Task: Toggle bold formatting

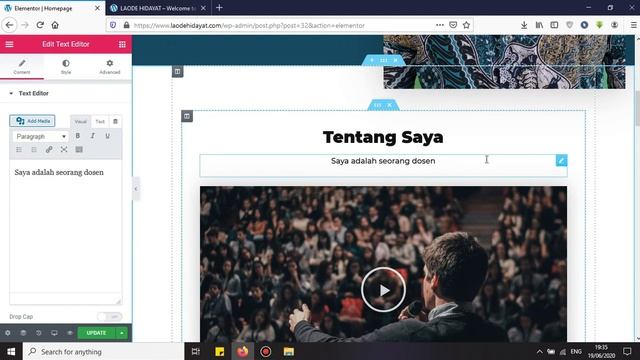Action: (x=78, y=136)
